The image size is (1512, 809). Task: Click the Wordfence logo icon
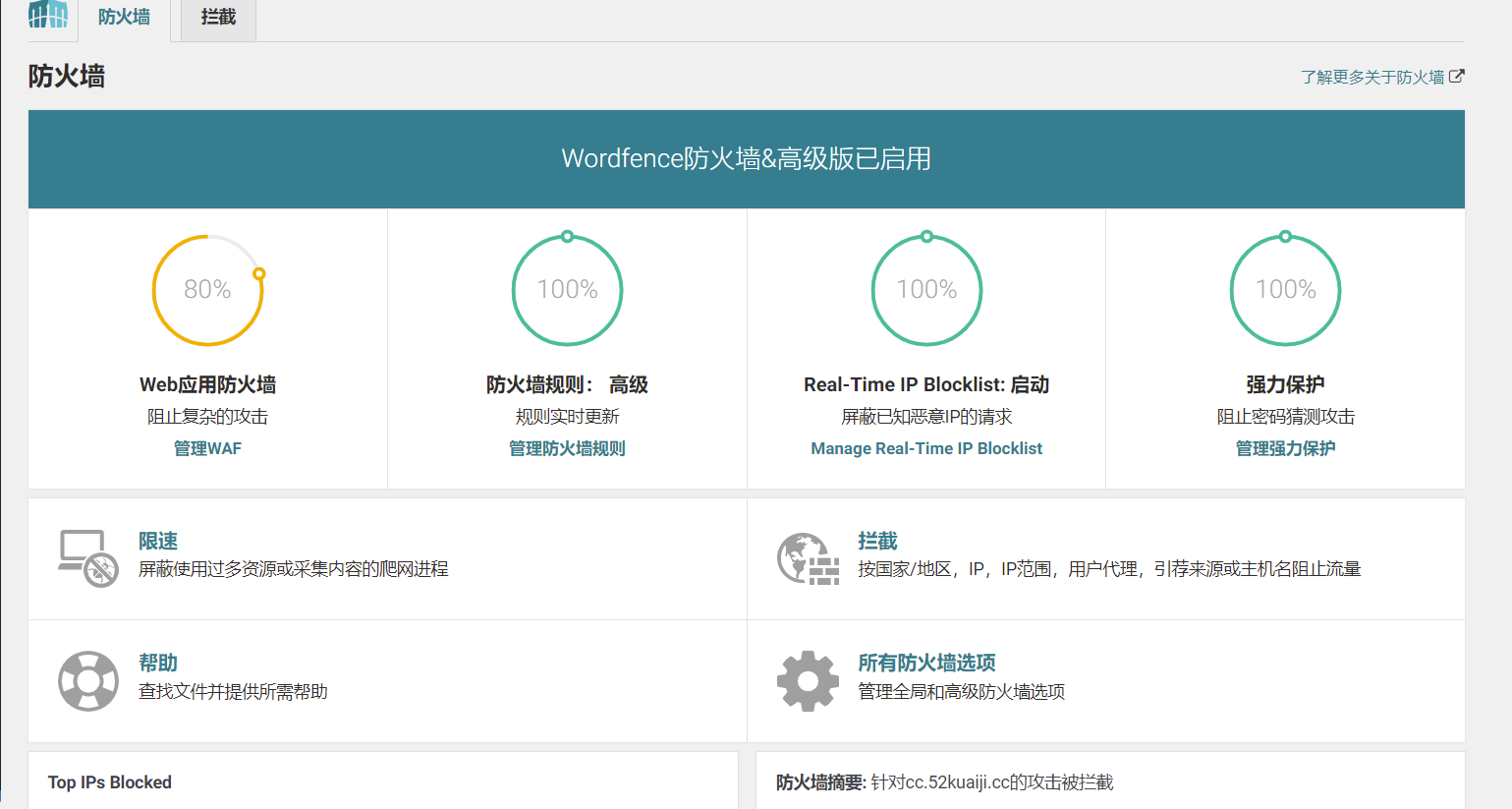tap(48, 15)
